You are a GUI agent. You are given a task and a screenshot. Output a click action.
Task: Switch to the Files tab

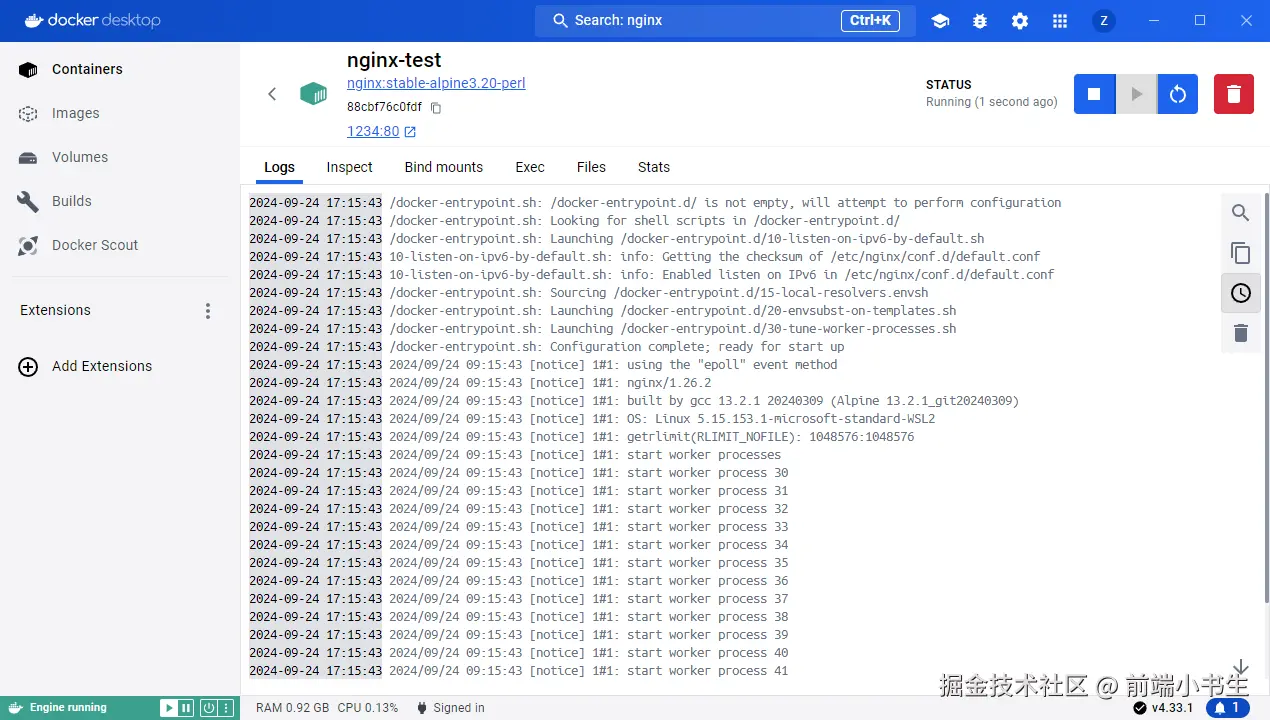(591, 167)
